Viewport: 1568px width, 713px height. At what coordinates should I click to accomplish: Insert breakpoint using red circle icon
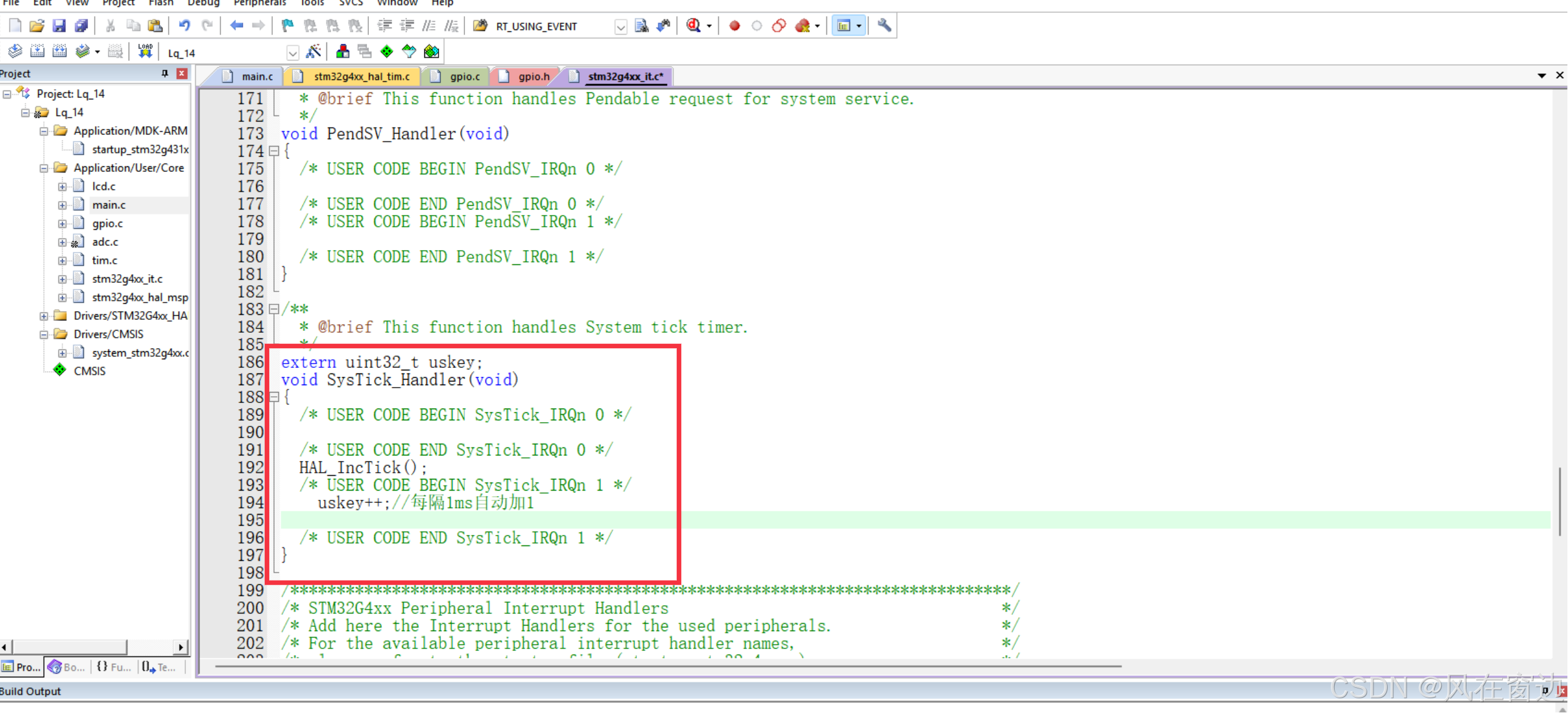pyautogui.click(x=734, y=26)
